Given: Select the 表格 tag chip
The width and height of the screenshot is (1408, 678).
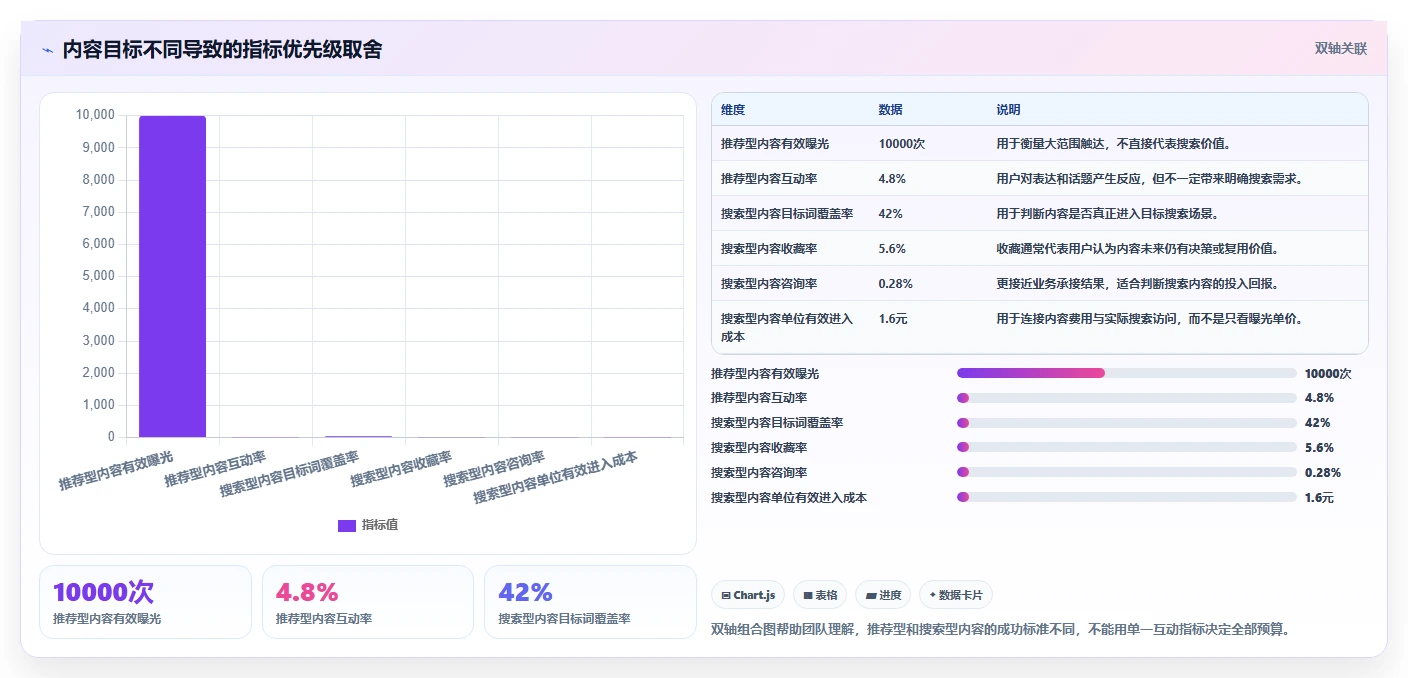Looking at the screenshot, I should pyautogui.click(x=819, y=595).
